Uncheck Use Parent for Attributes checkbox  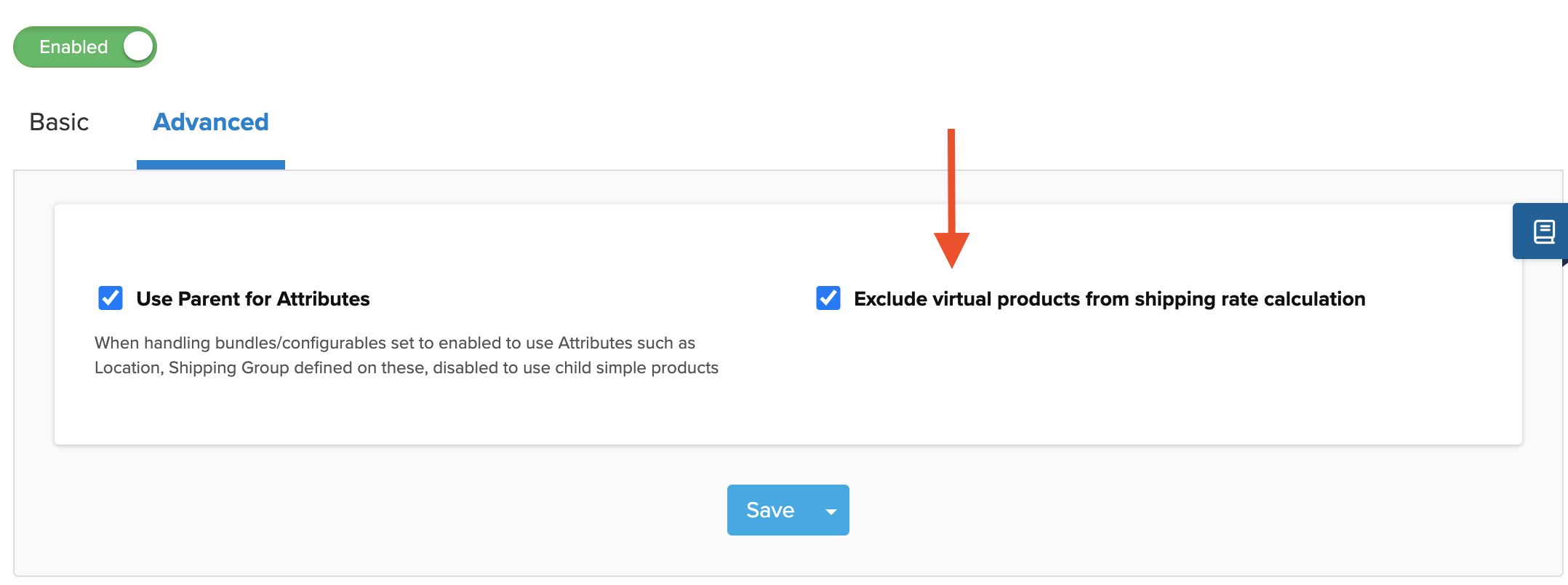pyautogui.click(x=111, y=298)
